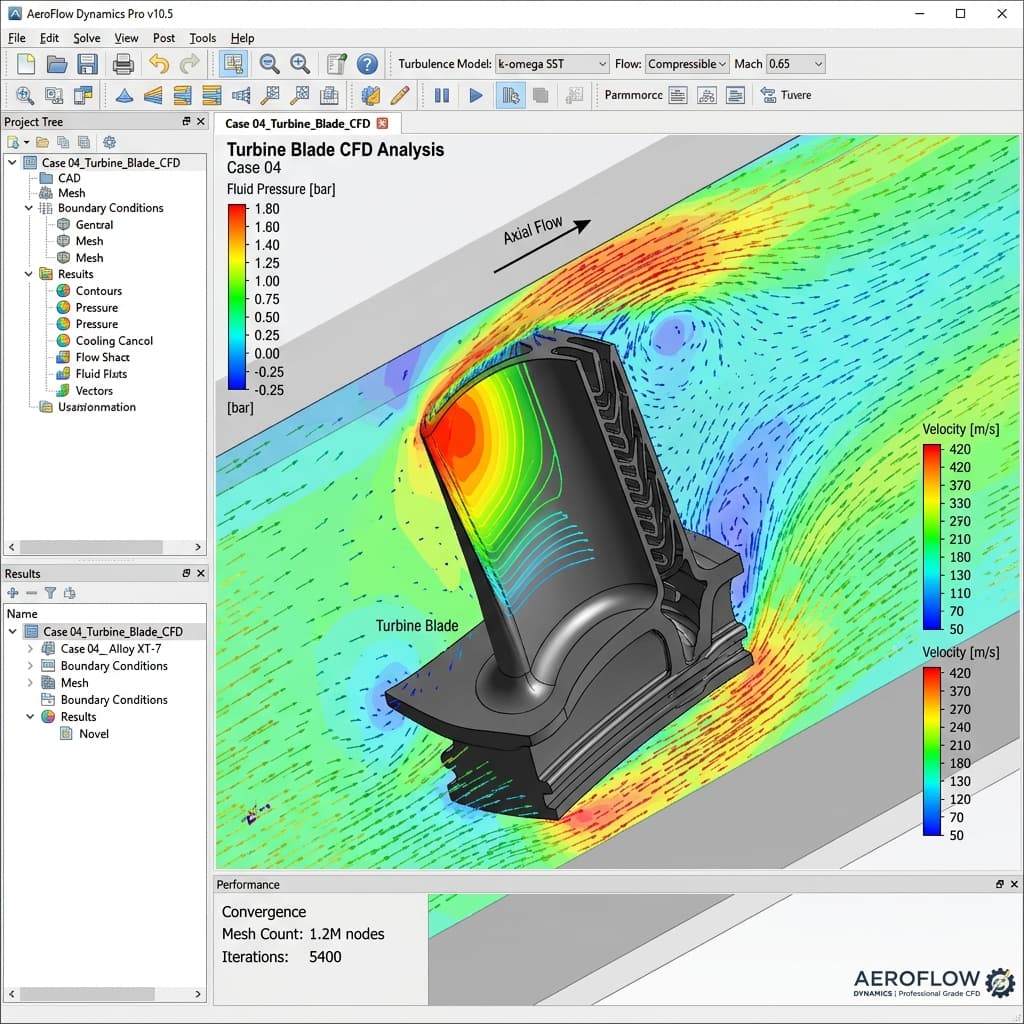Open the Flow type Compressible dropdown
The image size is (1024, 1024).
(686, 64)
